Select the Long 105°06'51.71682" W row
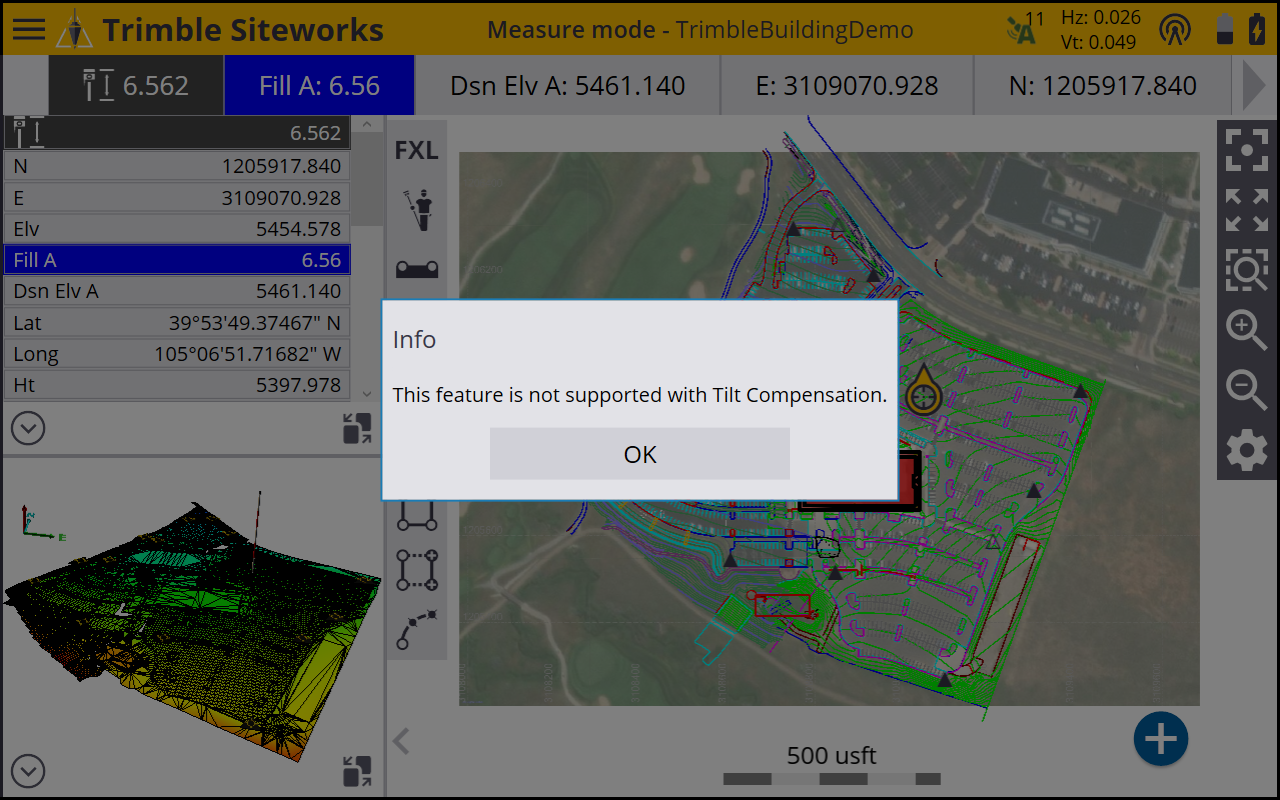The width and height of the screenshot is (1280, 800). click(x=177, y=354)
